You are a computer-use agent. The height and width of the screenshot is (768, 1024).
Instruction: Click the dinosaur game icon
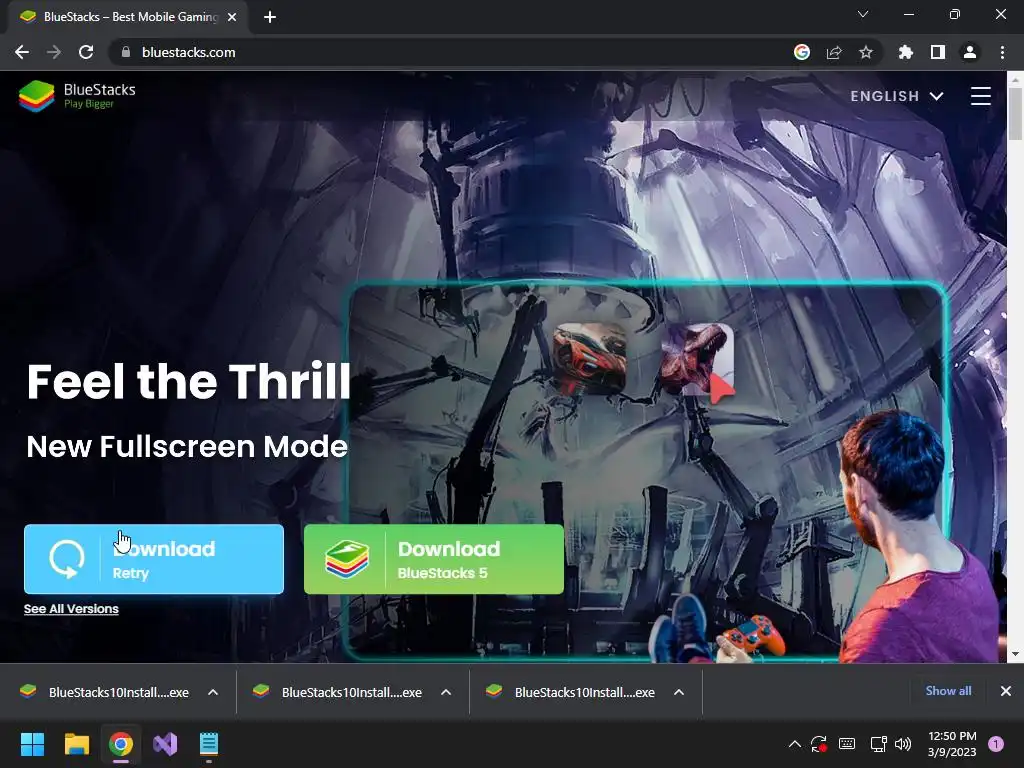[x=697, y=359]
